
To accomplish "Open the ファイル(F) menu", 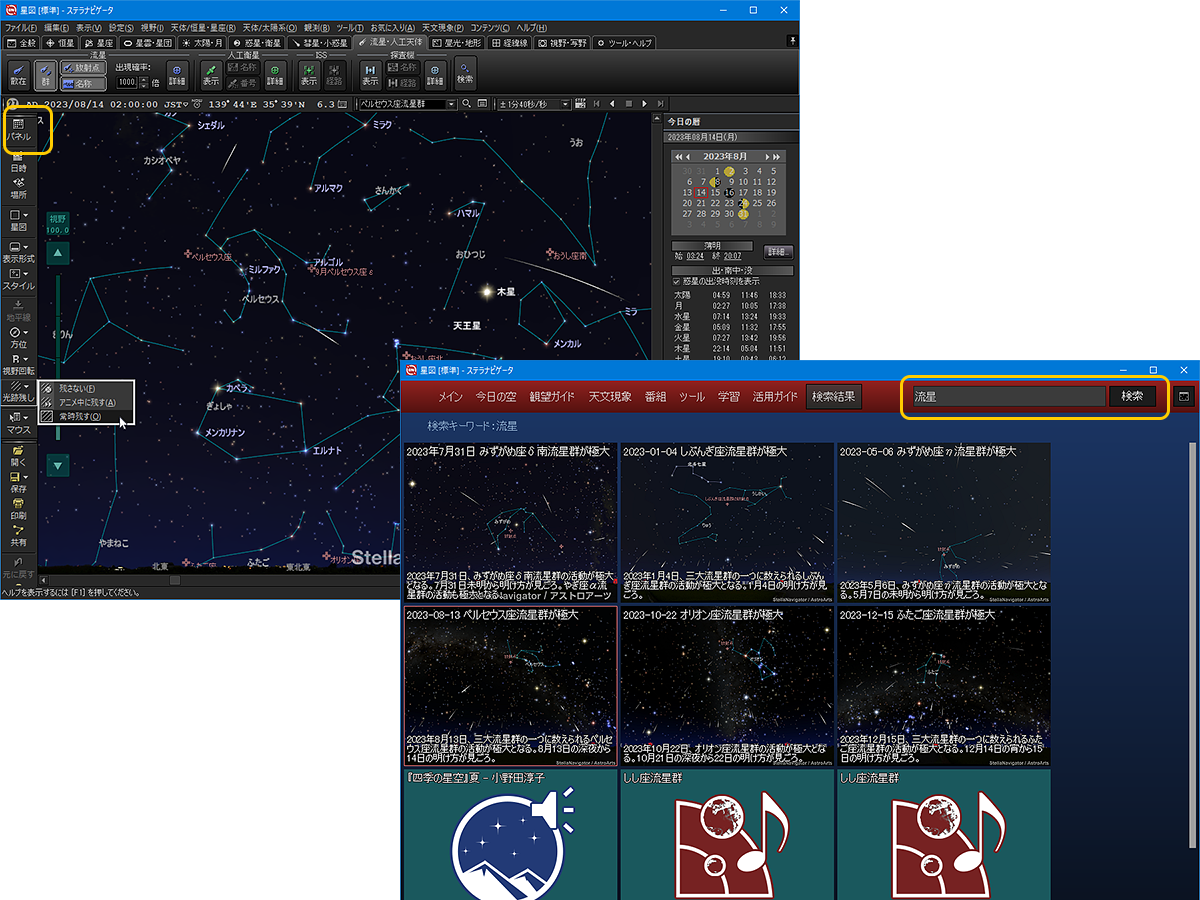I will coord(21,27).
